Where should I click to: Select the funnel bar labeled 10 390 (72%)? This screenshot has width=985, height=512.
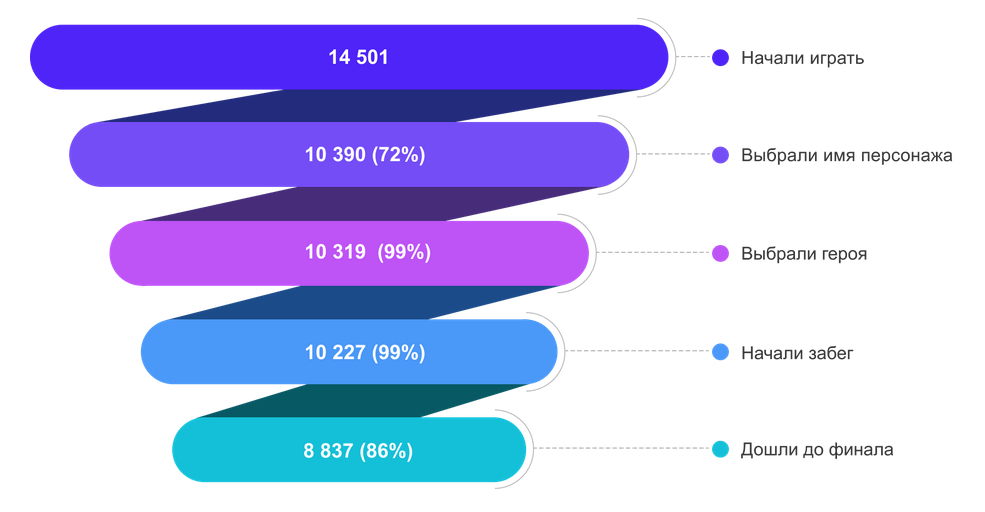point(349,155)
